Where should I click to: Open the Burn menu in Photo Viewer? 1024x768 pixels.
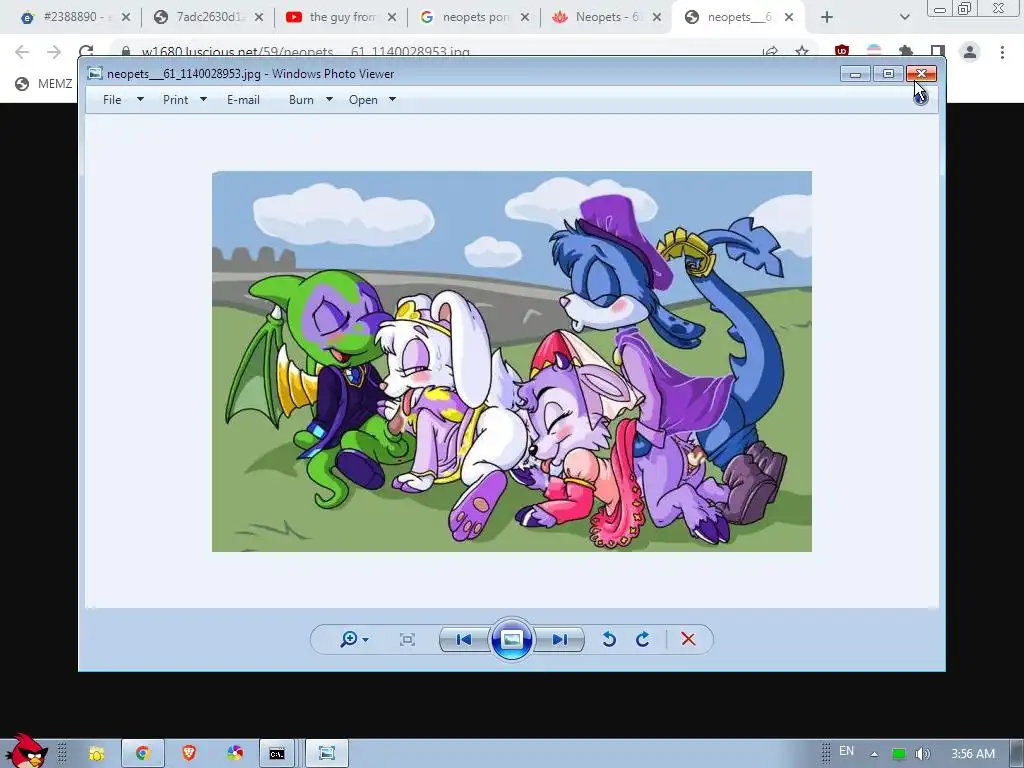click(301, 100)
